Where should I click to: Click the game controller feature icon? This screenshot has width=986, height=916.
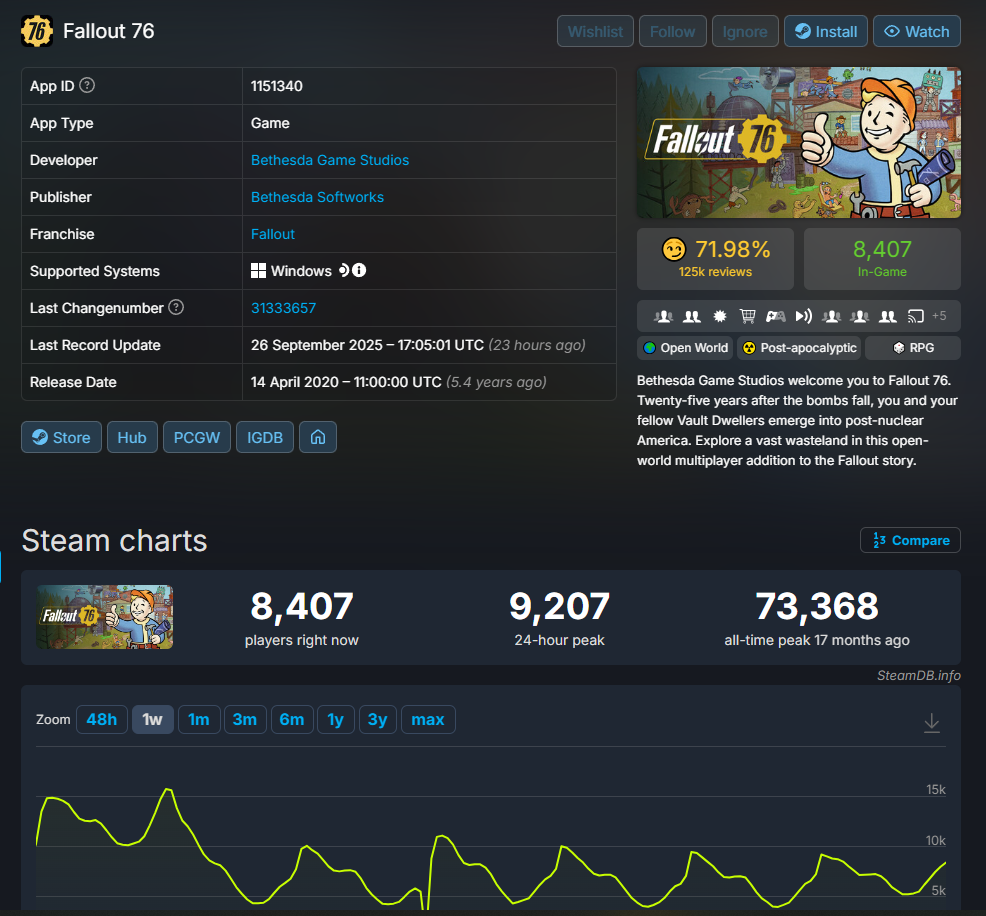(775, 316)
